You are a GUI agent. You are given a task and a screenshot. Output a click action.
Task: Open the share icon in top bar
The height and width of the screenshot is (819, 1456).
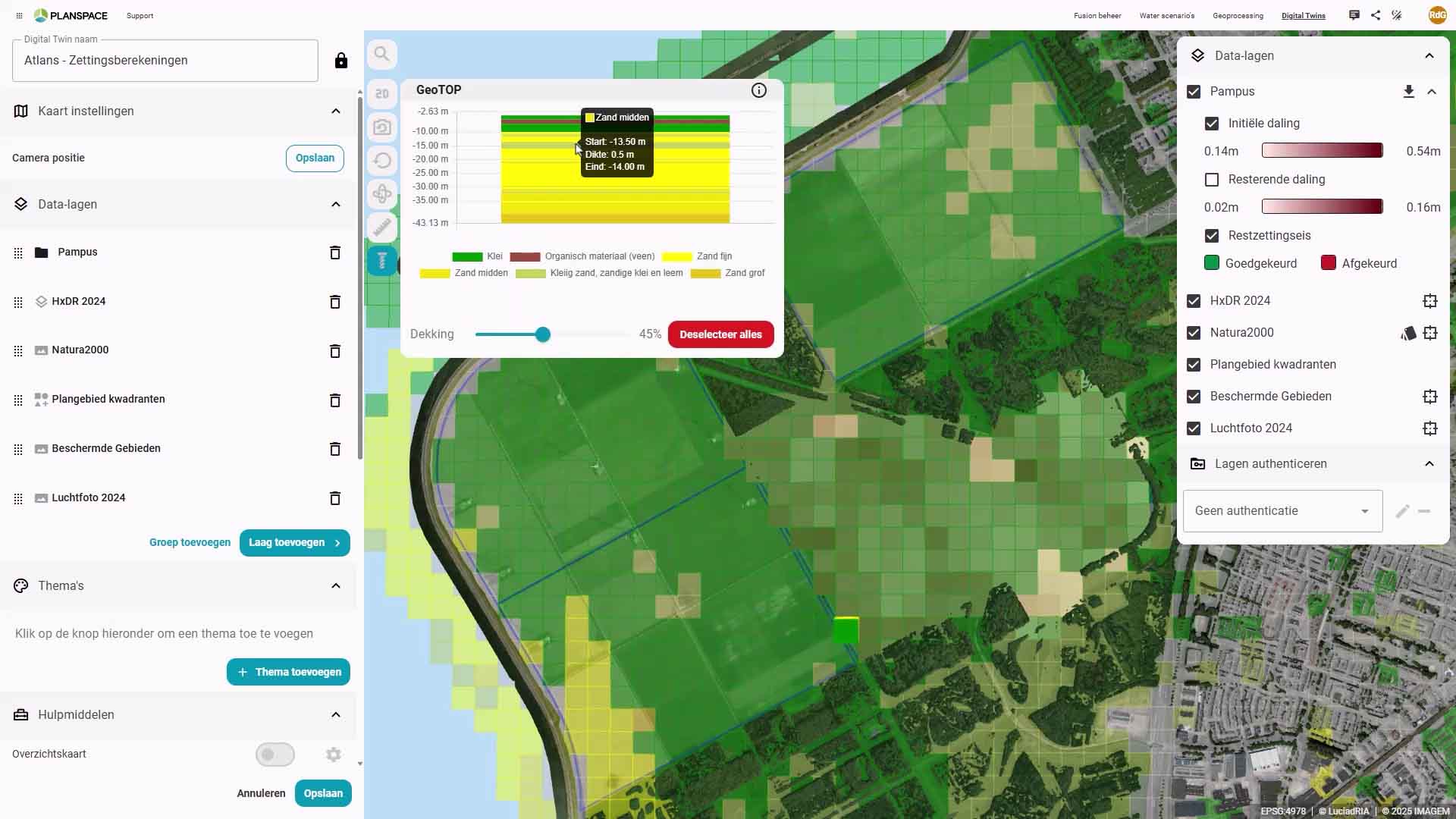pos(1376,15)
